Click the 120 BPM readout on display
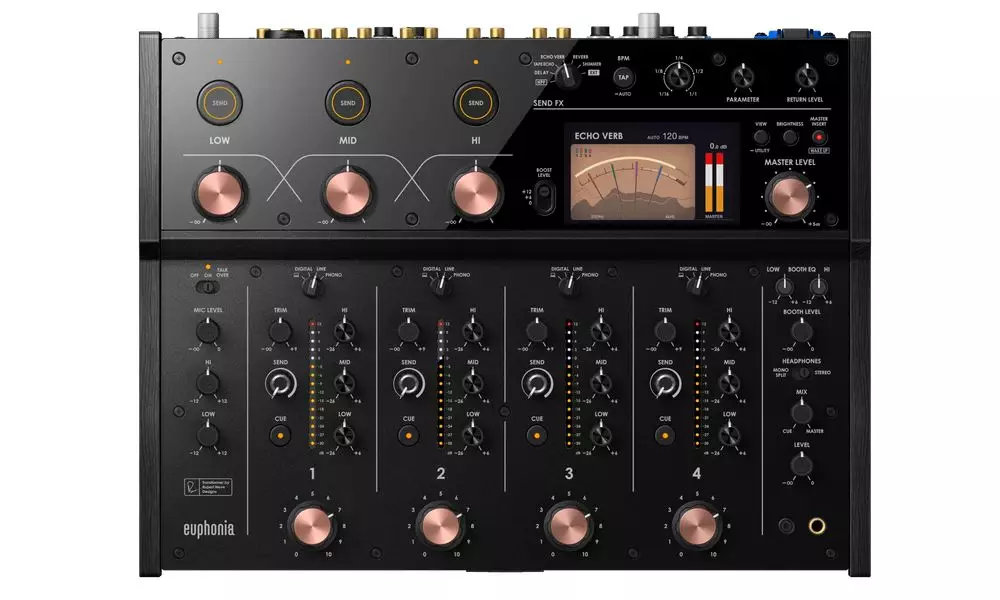The height and width of the screenshot is (600, 1000). tap(675, 136)
